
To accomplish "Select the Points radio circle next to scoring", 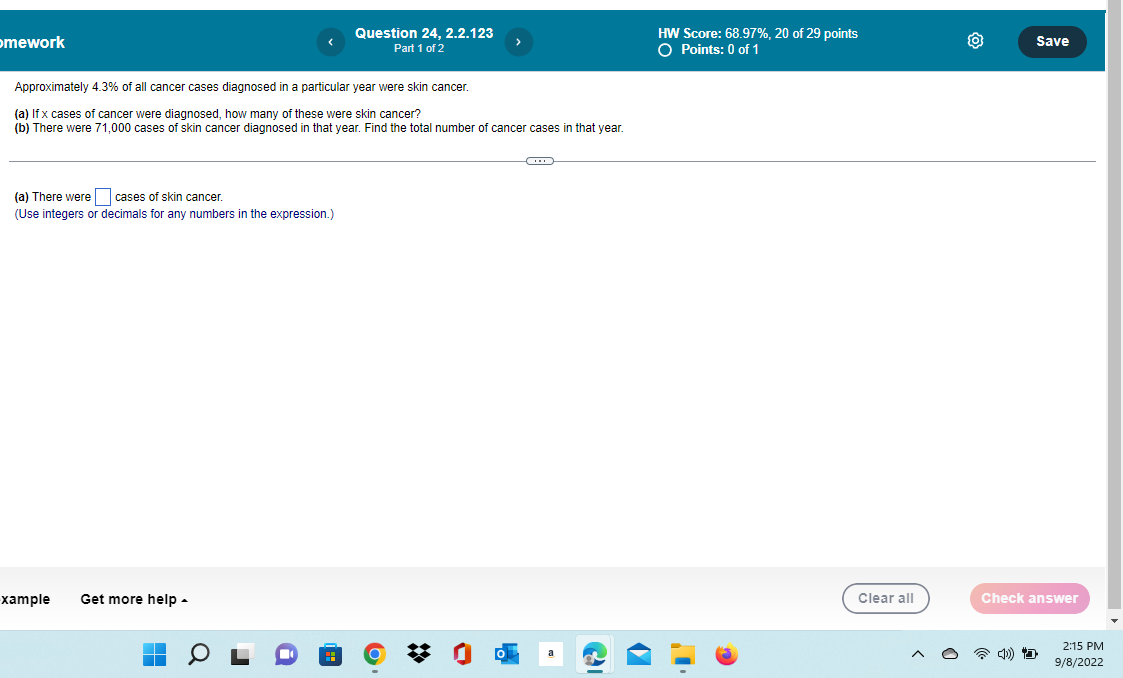I will tap(664, 49).
